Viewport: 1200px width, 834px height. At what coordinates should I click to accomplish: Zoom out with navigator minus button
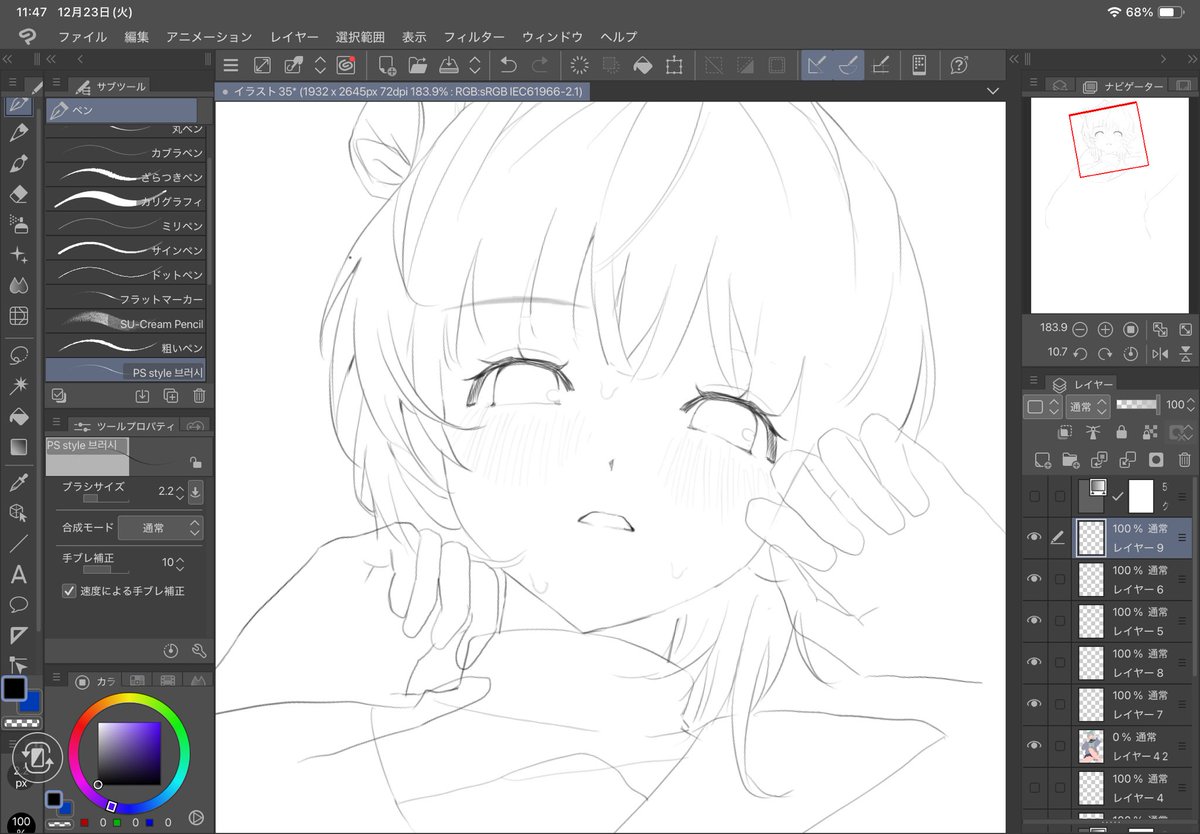point(1080,329)
